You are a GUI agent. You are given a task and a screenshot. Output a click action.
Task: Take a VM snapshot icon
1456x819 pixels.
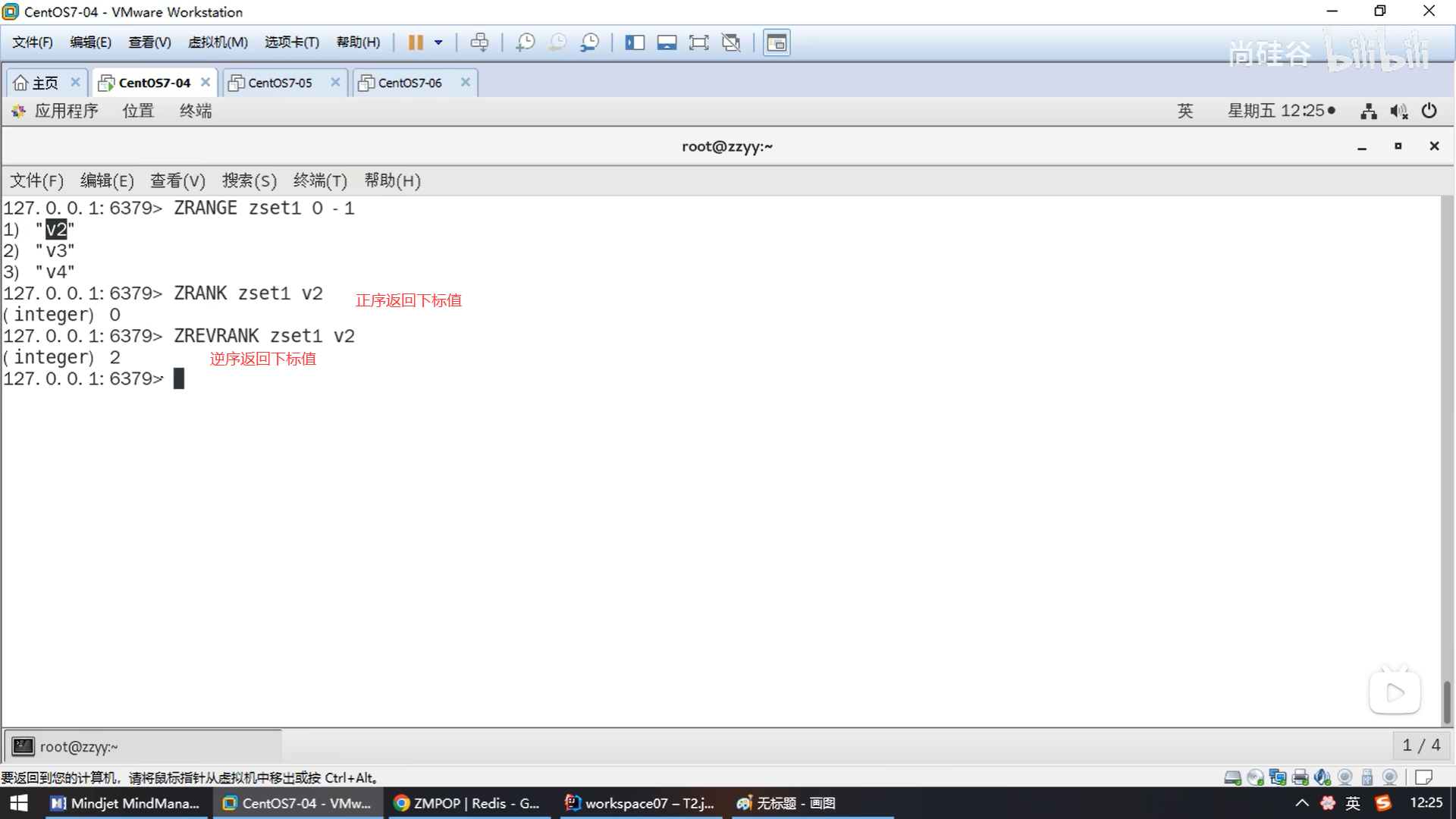click(525, 42)
